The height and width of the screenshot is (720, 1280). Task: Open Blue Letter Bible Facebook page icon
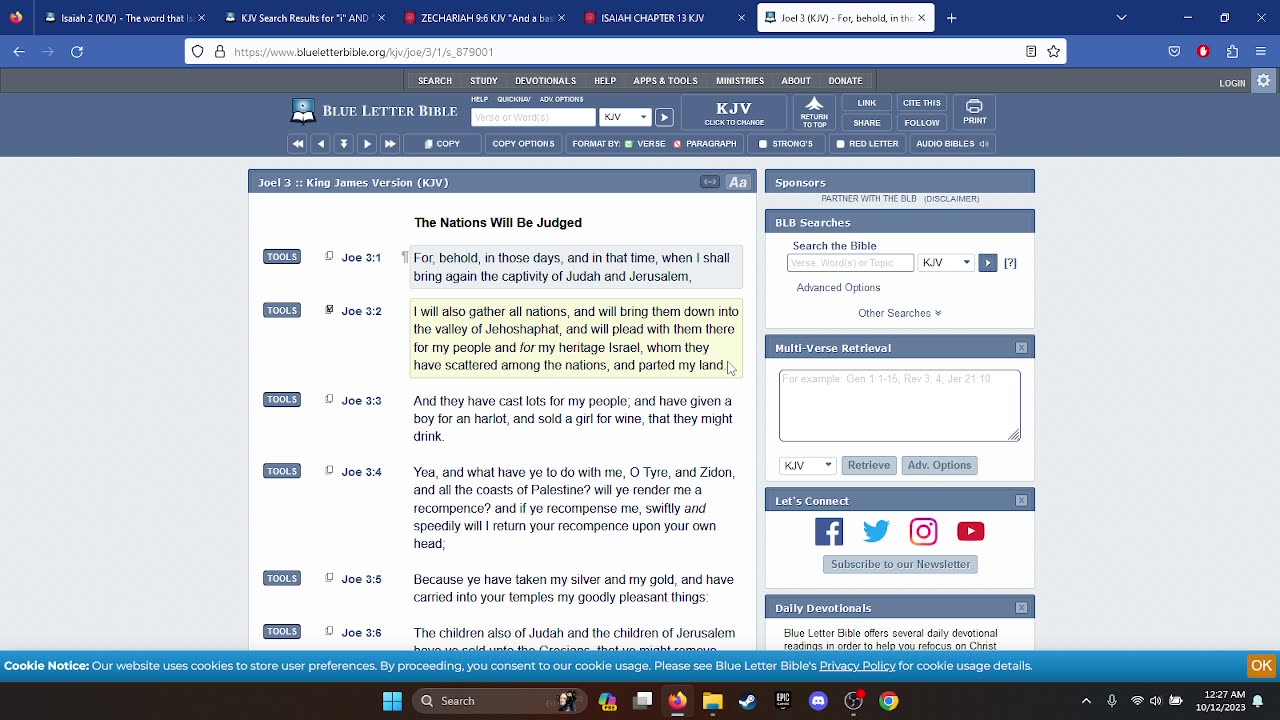[829, 531]
